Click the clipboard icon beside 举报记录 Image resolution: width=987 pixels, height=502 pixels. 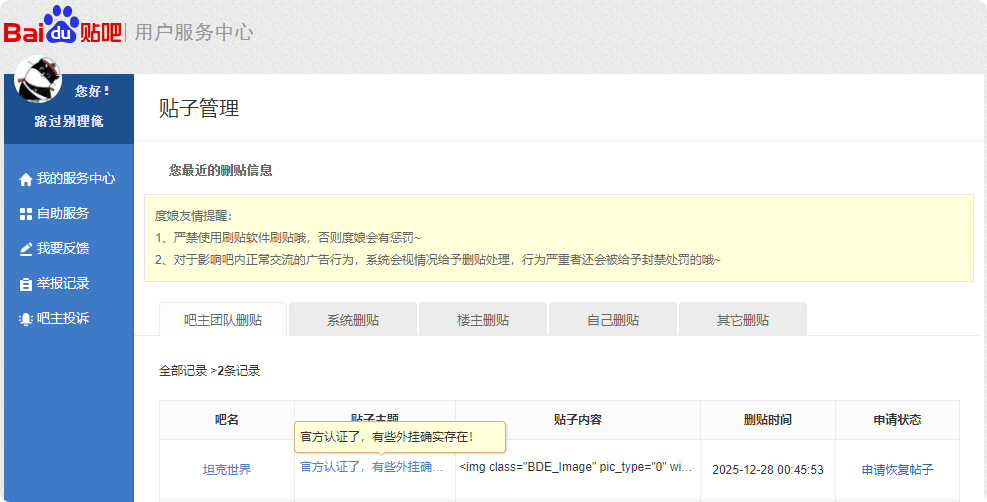[x=26, y=284]
